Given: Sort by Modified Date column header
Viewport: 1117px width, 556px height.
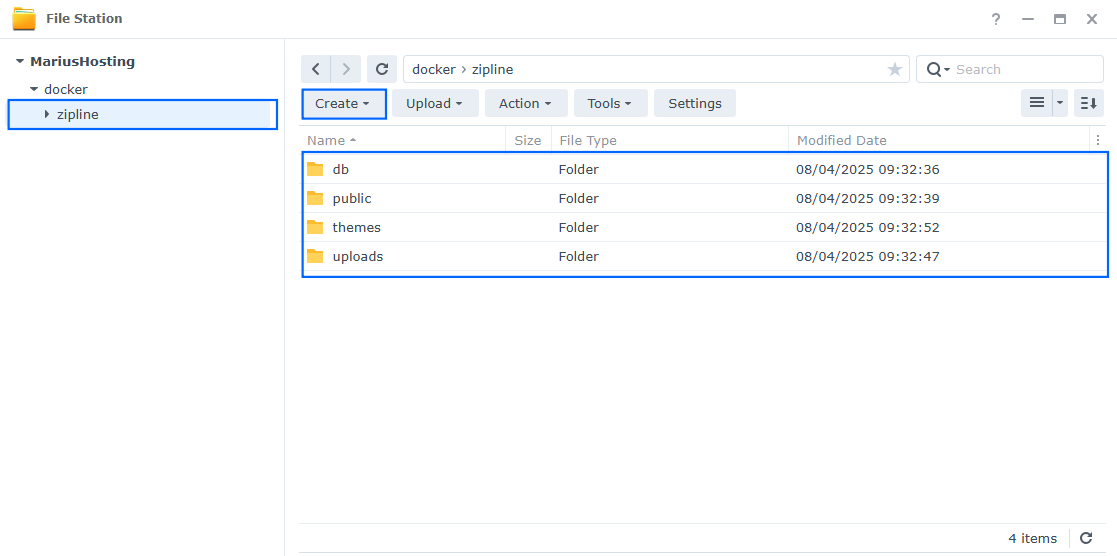Looking at the screenshot, I should tap(939, 140).
